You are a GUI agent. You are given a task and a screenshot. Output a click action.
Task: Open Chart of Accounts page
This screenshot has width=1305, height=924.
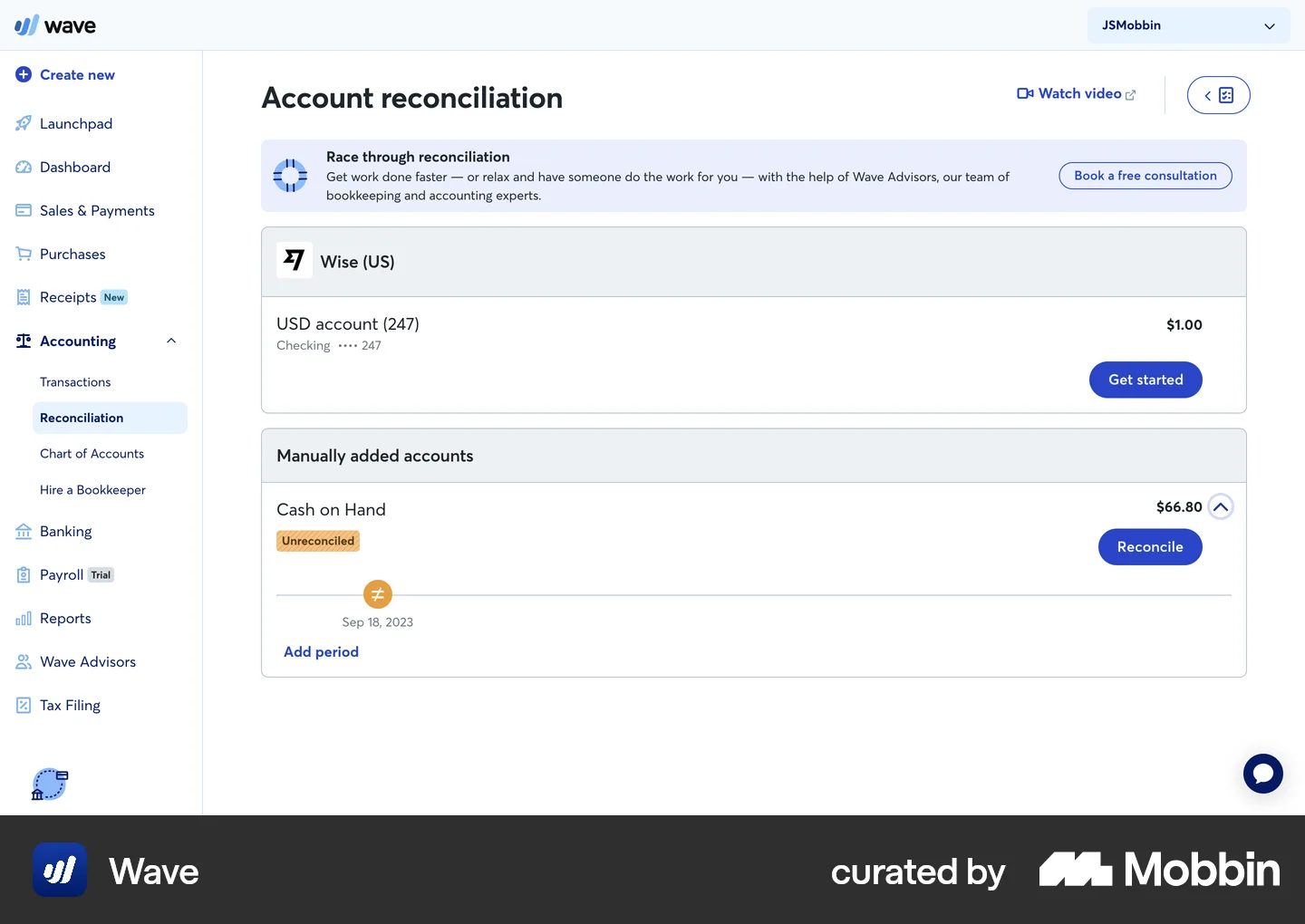click(92, 454)
